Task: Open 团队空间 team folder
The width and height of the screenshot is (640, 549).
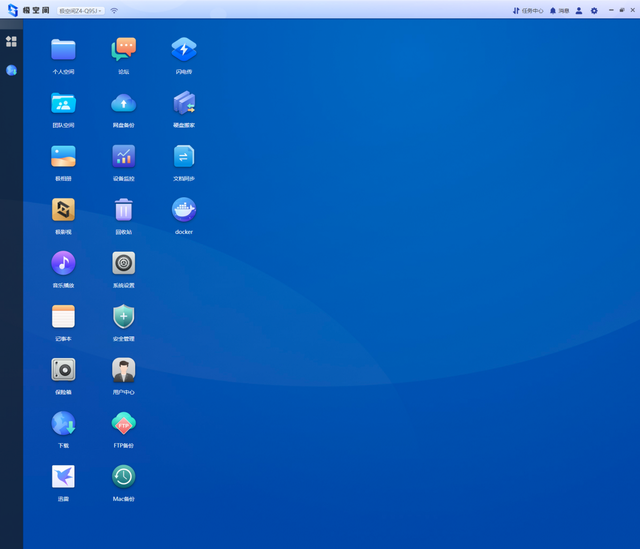Action: [63, 102]
